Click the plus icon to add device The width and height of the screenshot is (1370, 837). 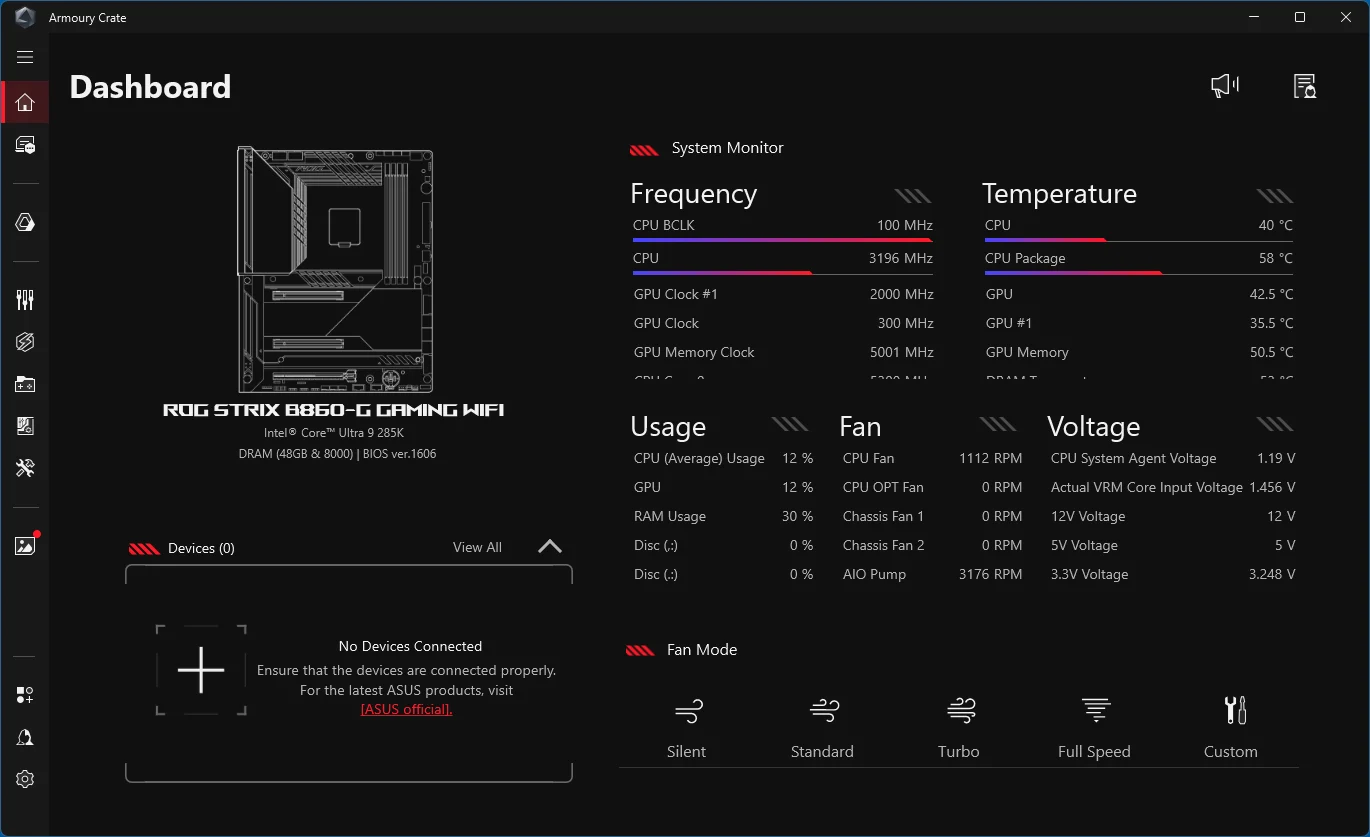click(201, 670)
